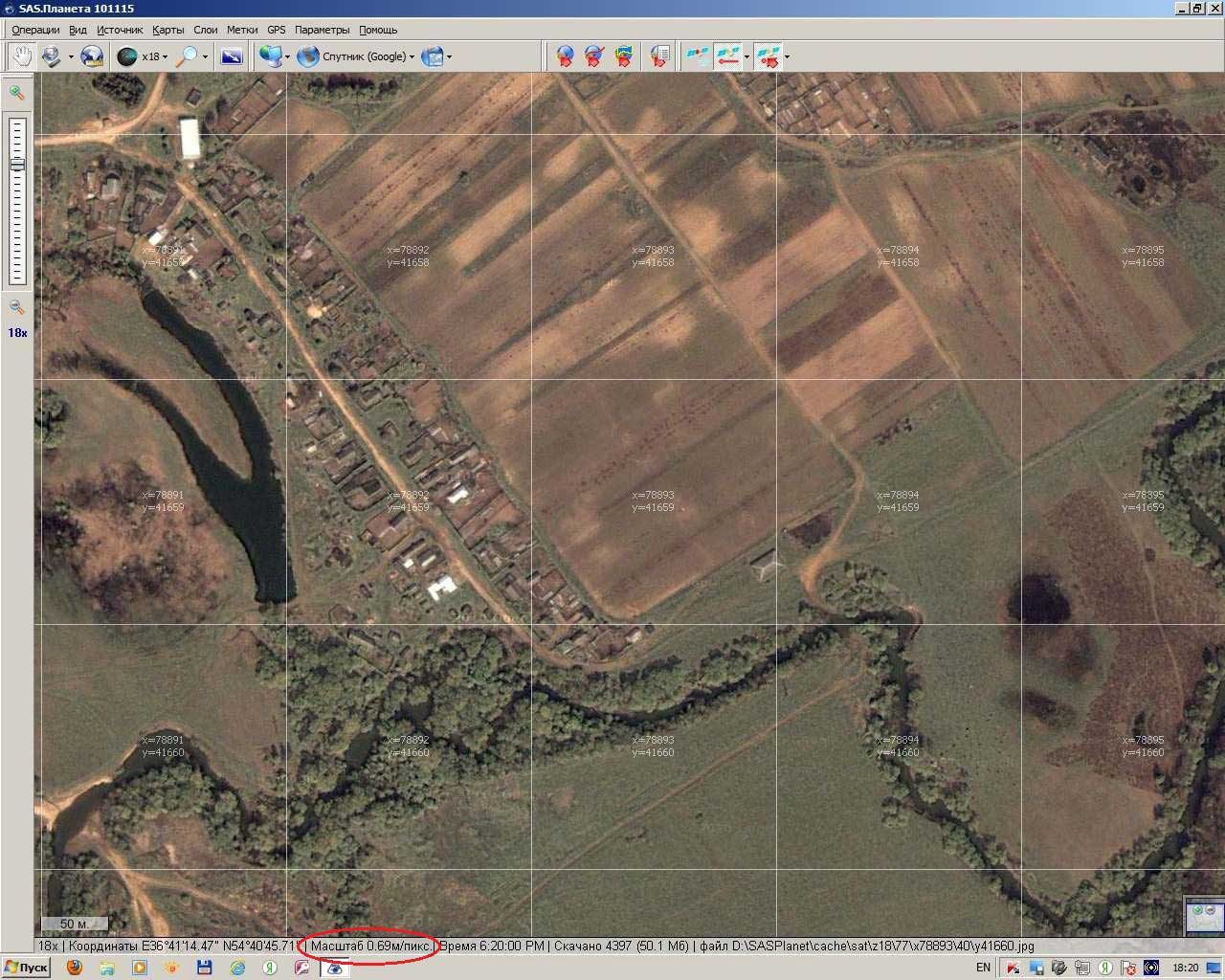Expand the x18 zoom level dropdown
The width and height of the screenshot is (1225, 980).
[165, 57]
